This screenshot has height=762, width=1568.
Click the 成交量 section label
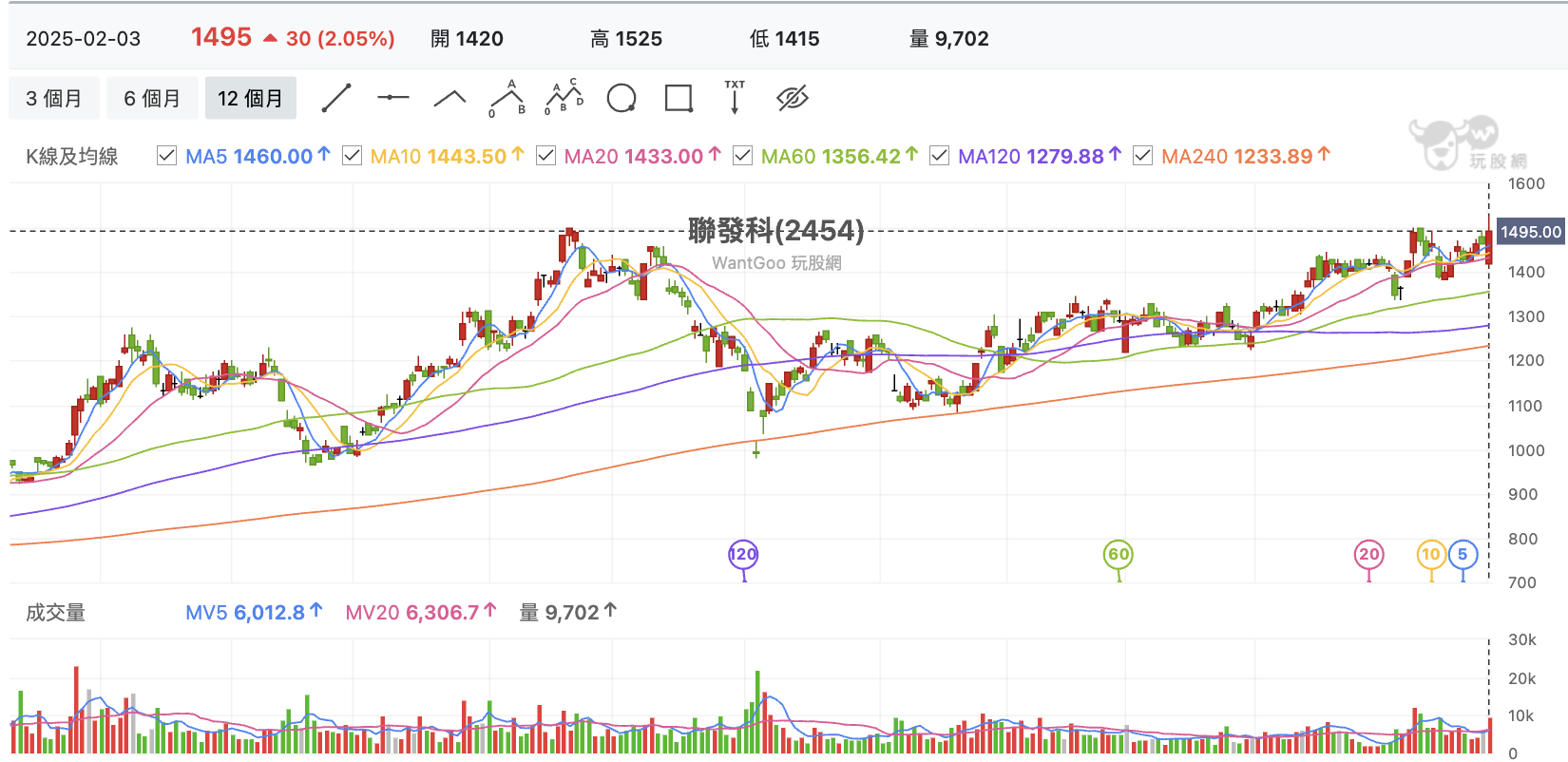pyautogui.click(x=55, y=613)
